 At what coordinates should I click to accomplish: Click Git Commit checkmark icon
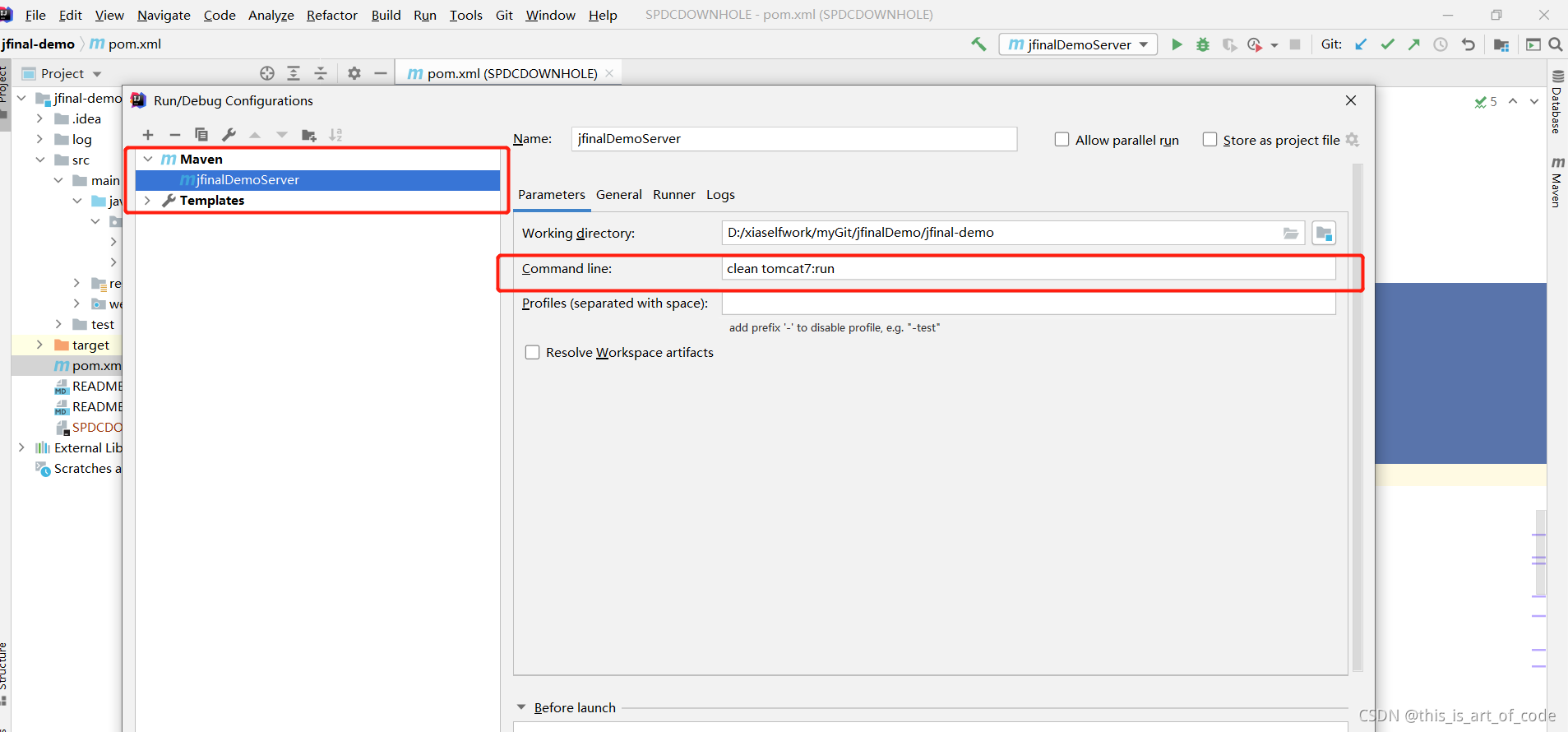pyautogui.click(x=1388, y=44)
